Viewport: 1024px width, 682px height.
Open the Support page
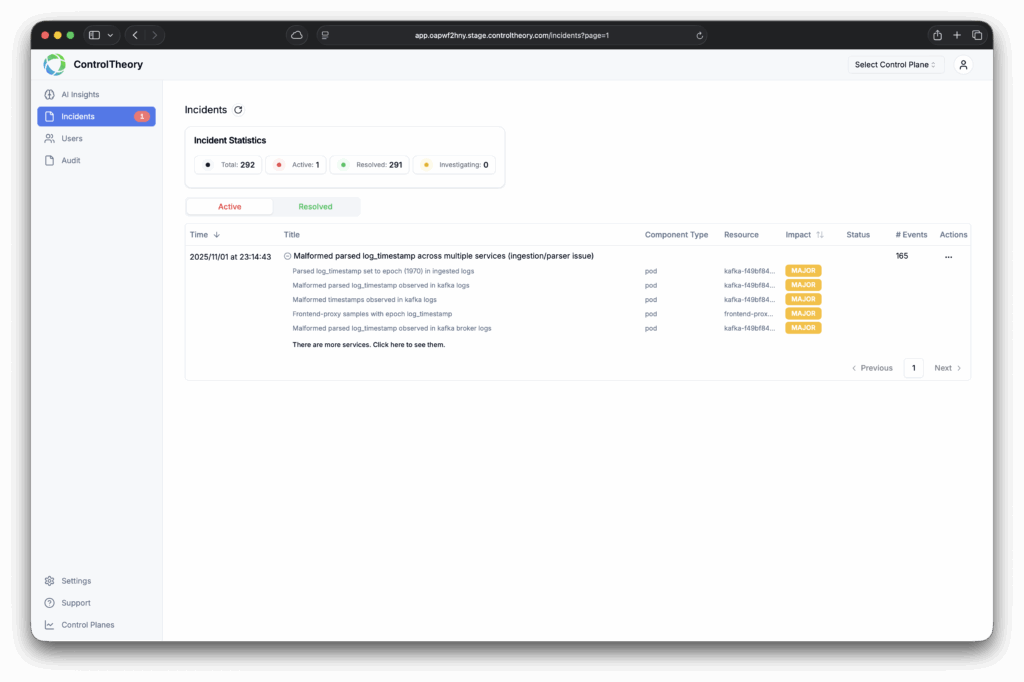[76, 603]
